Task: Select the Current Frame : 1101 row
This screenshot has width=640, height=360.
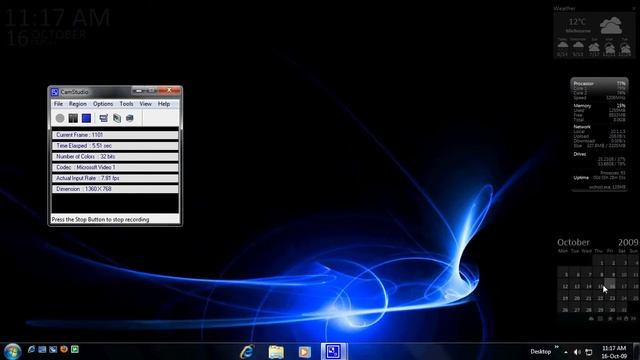Action: coord(115,135)
